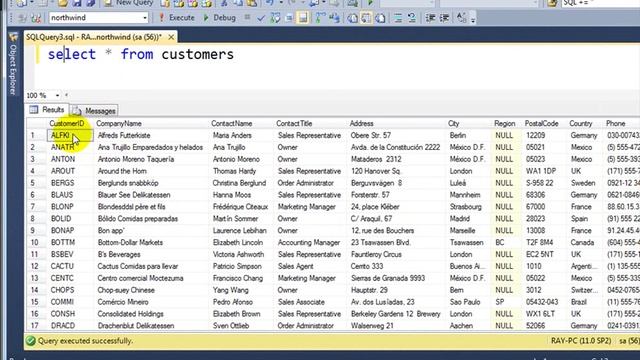
Task: Switch to the Messages tab
Action: click(x=95, y=111)
